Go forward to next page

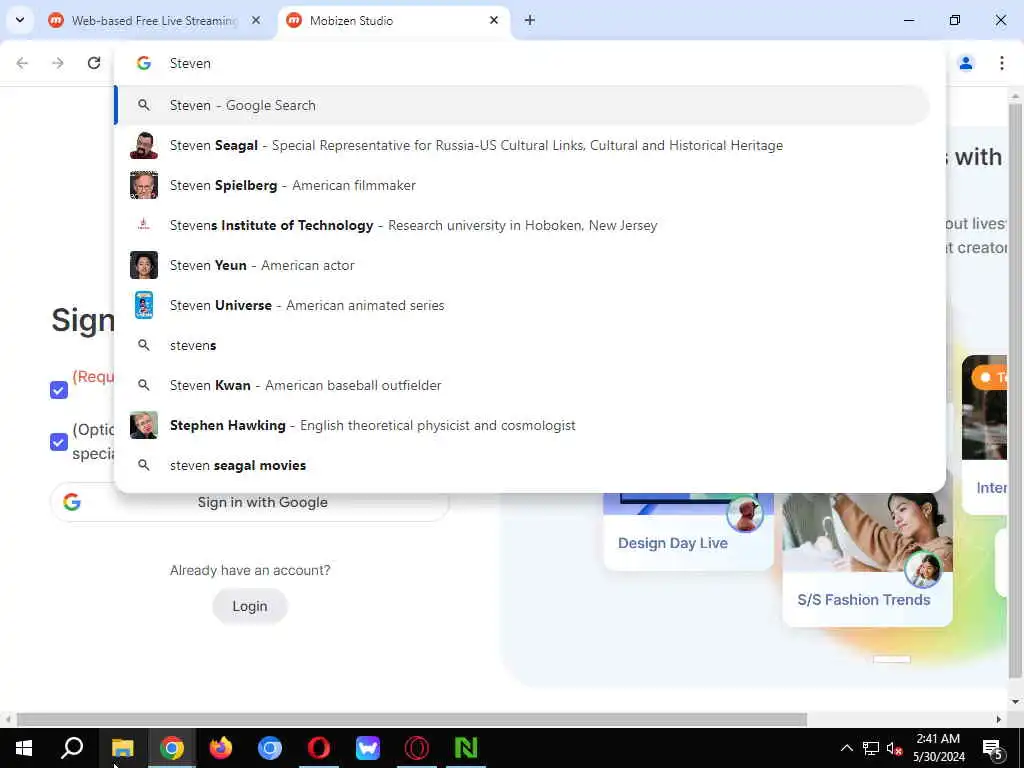pos(58,63)
